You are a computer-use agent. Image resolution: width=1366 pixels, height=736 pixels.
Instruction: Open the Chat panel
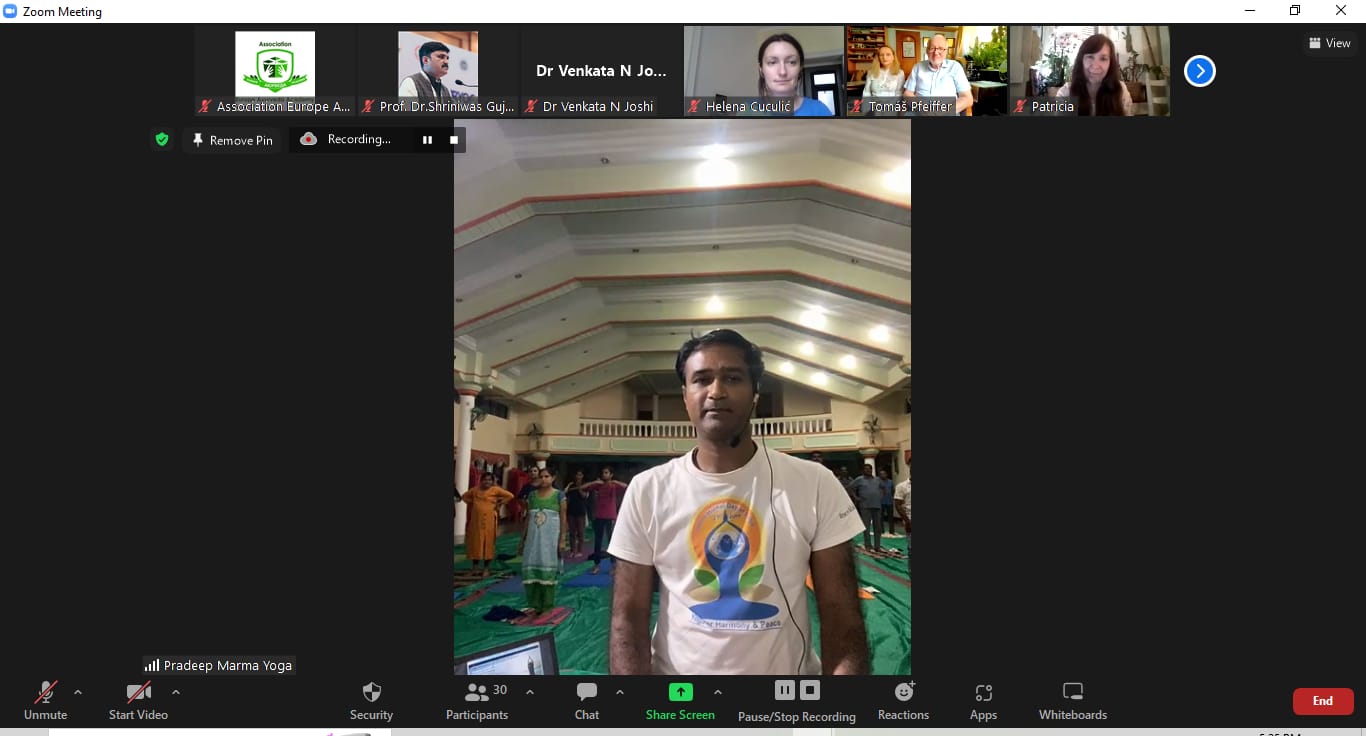tap(587, 700)
